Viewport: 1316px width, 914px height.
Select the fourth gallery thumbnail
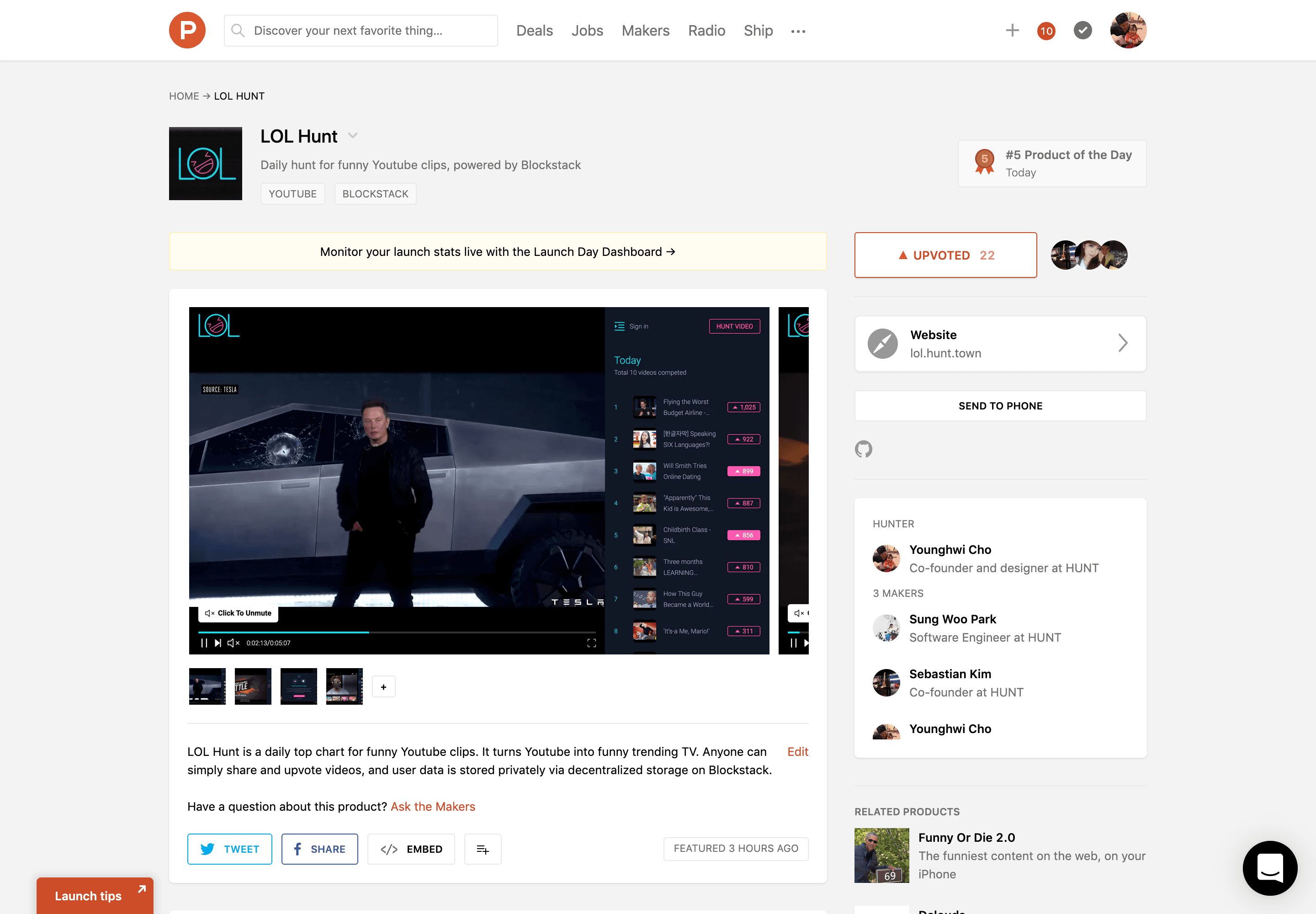click(x=345, y=687)
